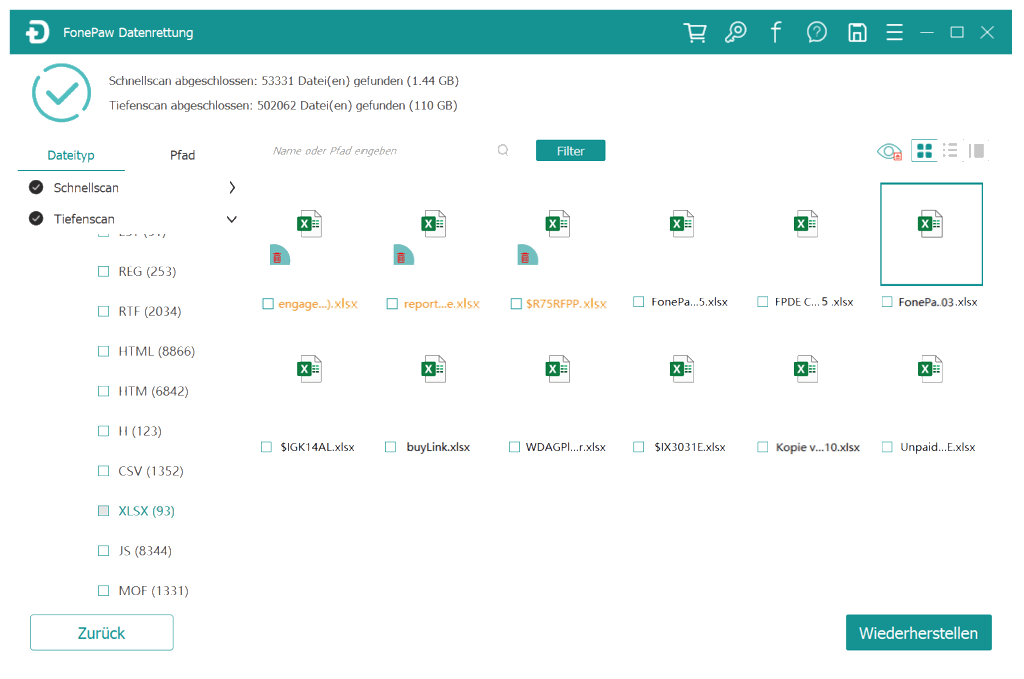The height and width of the screenshot is (679, 1024).
Task: Check the JS (8344) file type
Action: [103, 550]
